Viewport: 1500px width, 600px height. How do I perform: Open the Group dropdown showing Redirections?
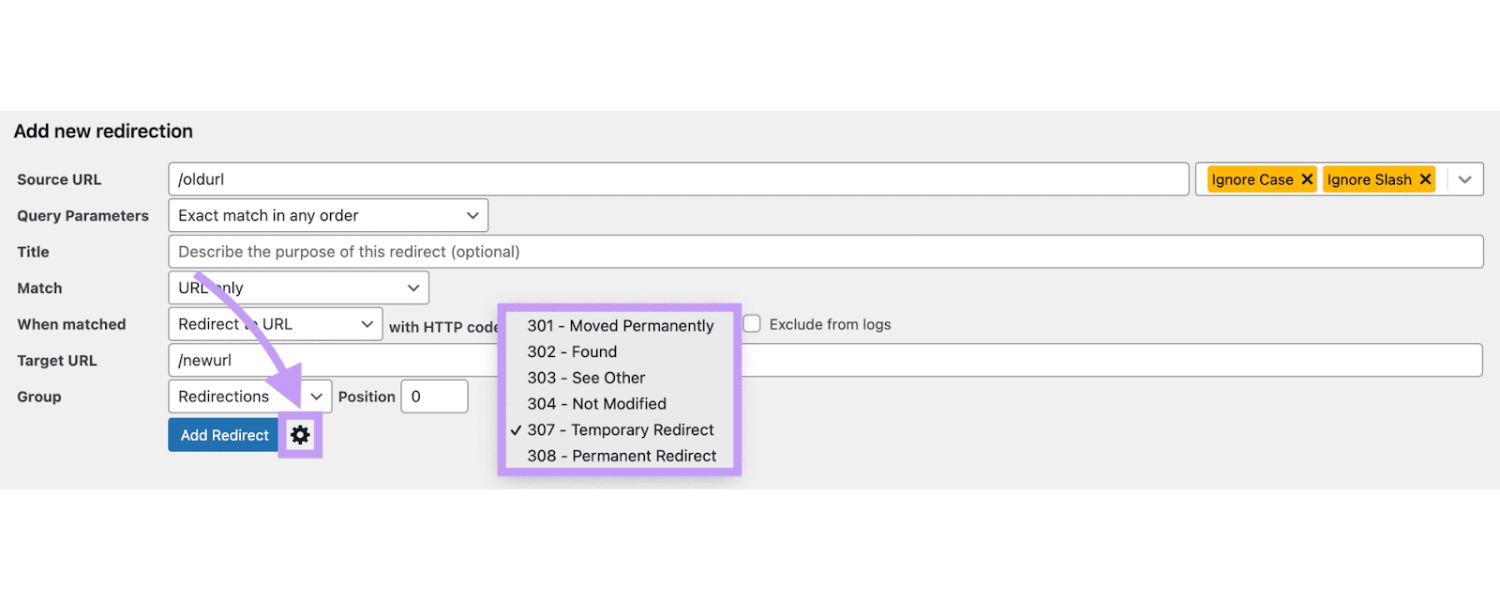[249, 396]
